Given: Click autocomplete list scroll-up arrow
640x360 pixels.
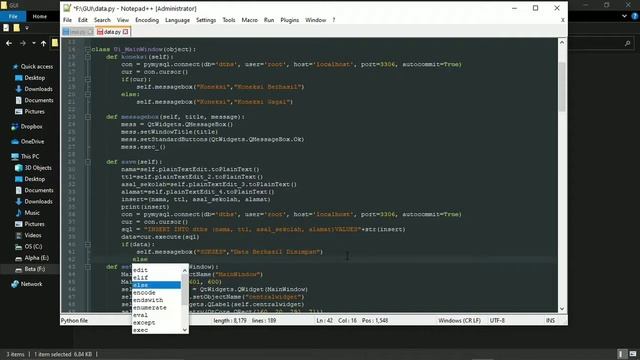Looking at the screenshot, I should point(185,270).
